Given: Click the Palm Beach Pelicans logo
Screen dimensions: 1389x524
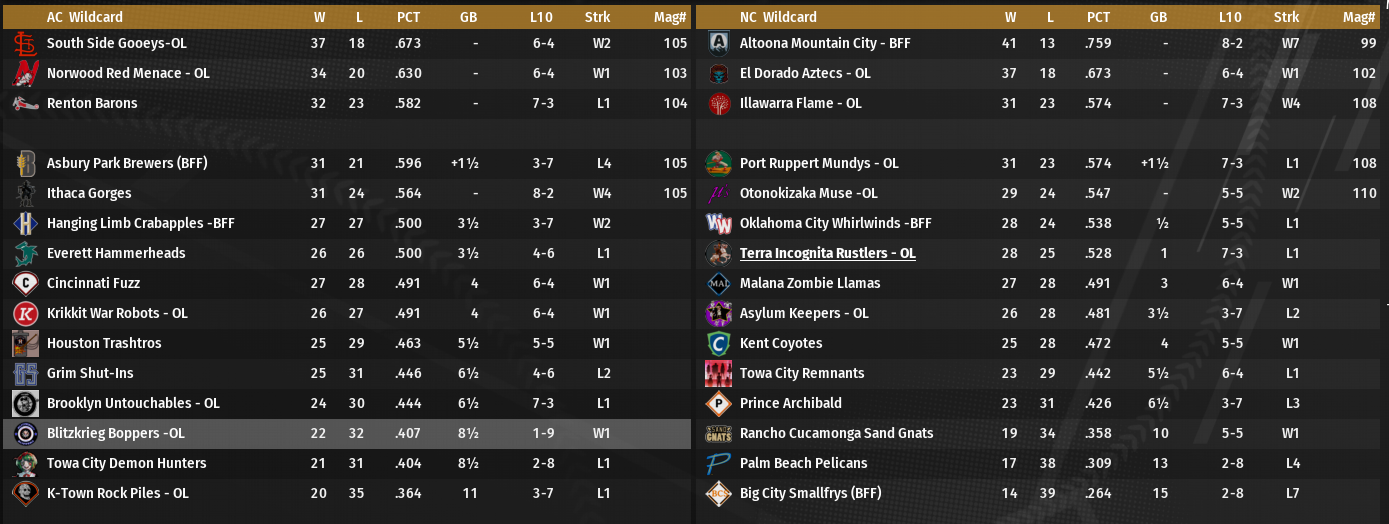Looking at the screenshot, I should (719, 464).
